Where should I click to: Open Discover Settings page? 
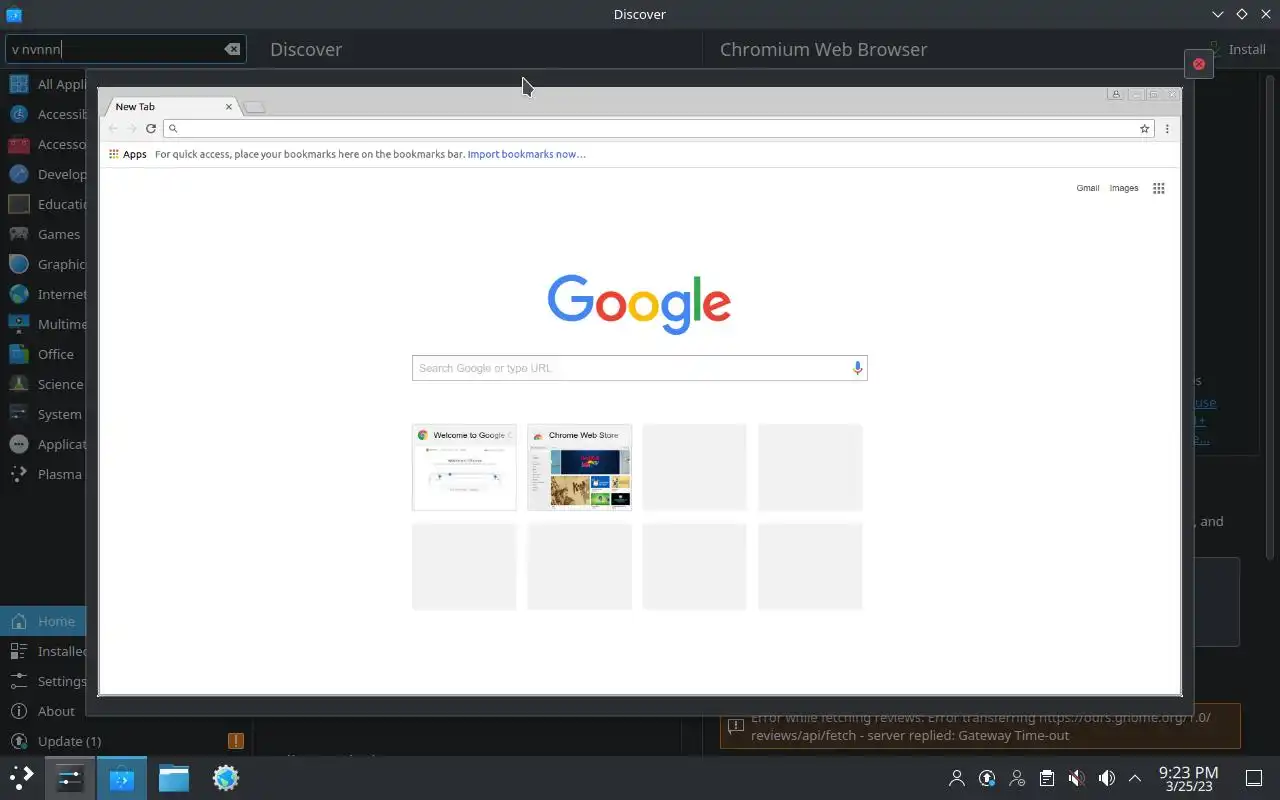44,681
